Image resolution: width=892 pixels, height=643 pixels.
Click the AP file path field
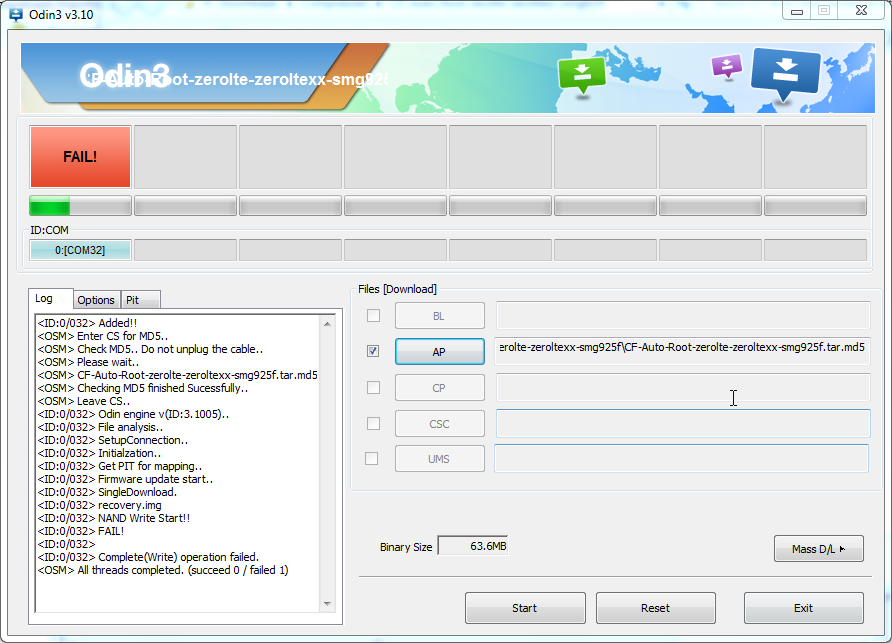click(683, 352)
